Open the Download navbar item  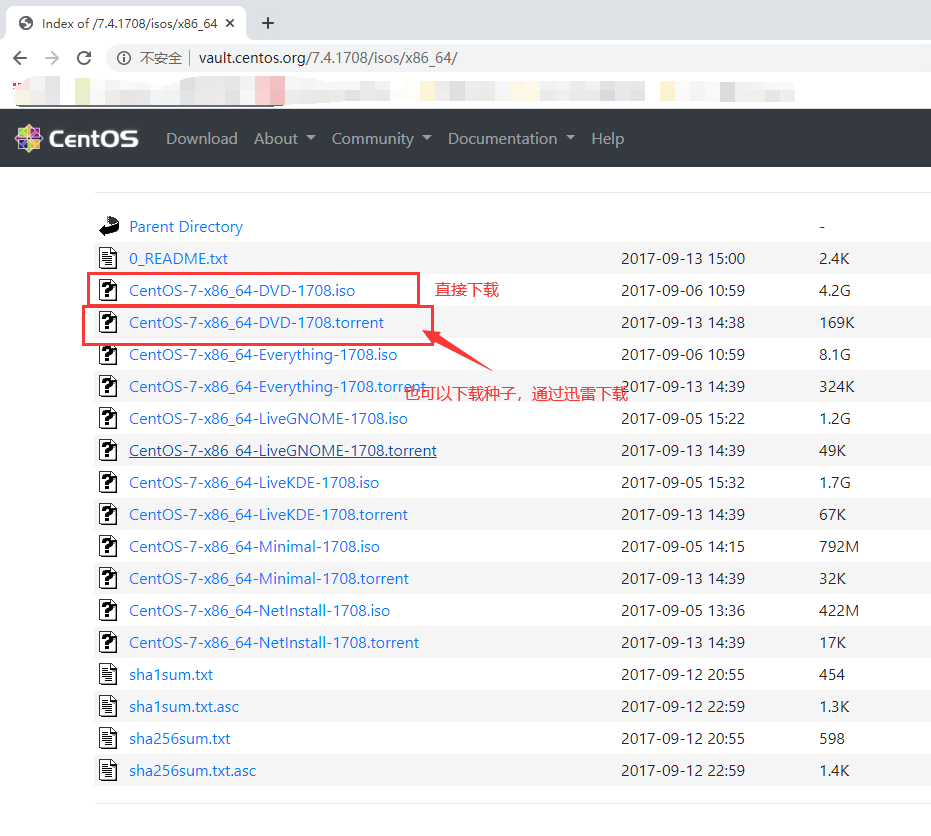click(202, 138)
